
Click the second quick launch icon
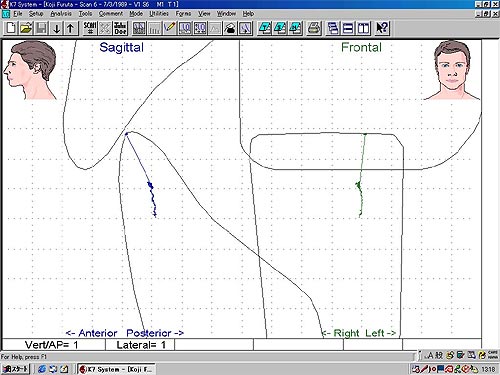[x=53, y=369]
